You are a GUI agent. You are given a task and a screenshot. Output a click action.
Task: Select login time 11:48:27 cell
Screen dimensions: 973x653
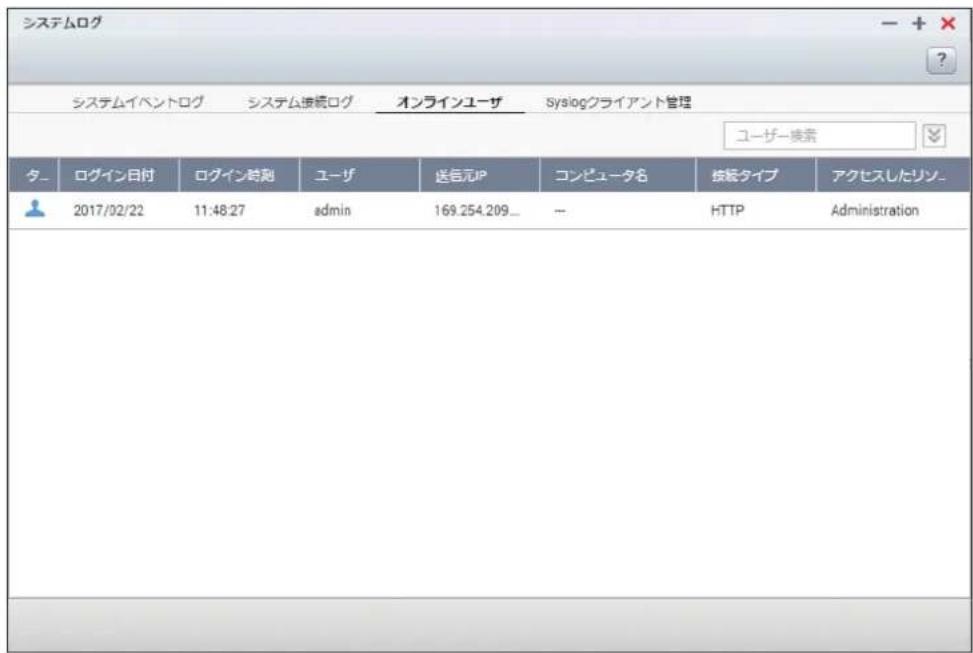(x=219, y=210)
